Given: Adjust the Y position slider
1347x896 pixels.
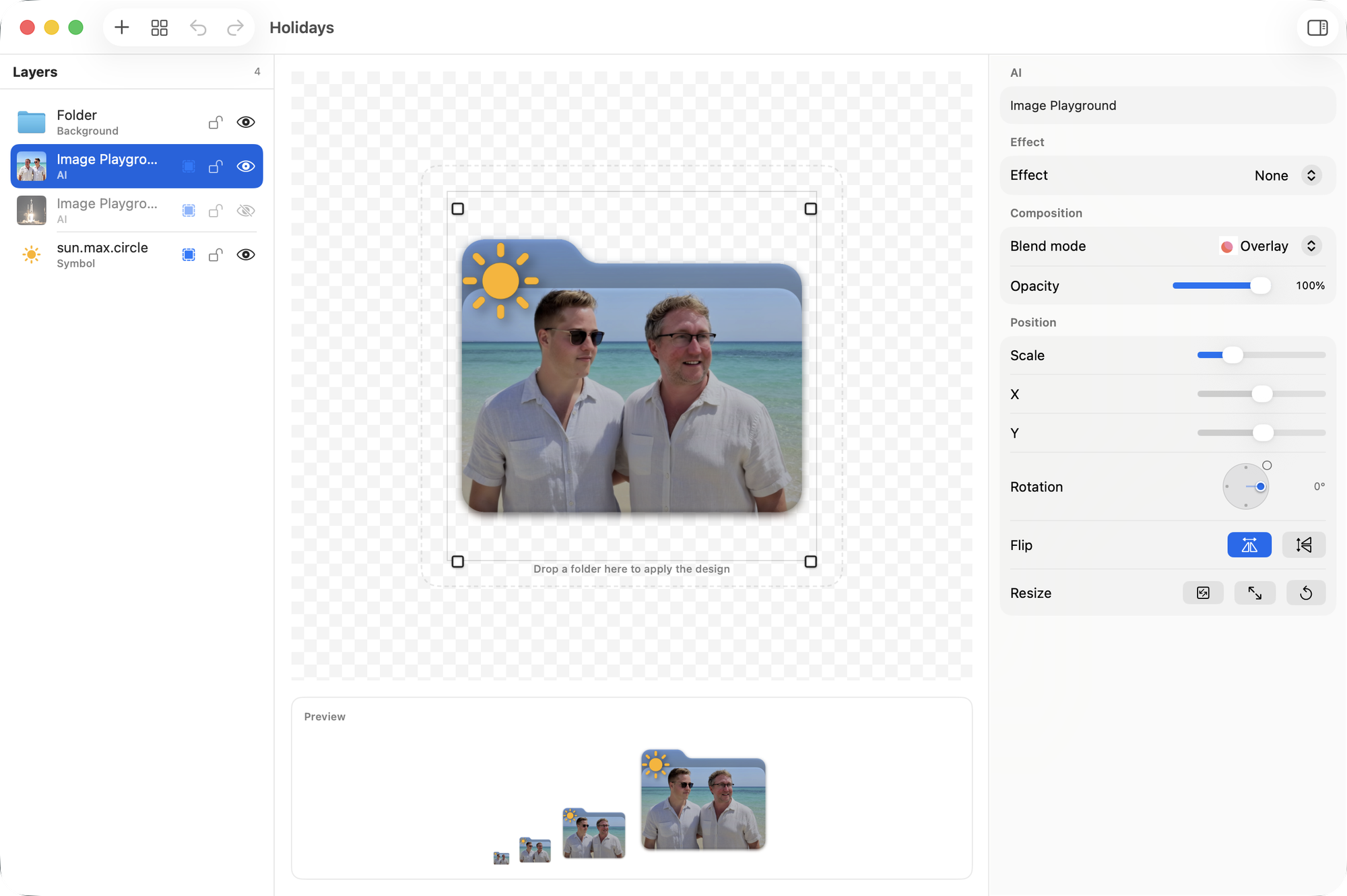Looking at the screenshot, I should point(1261,433).
